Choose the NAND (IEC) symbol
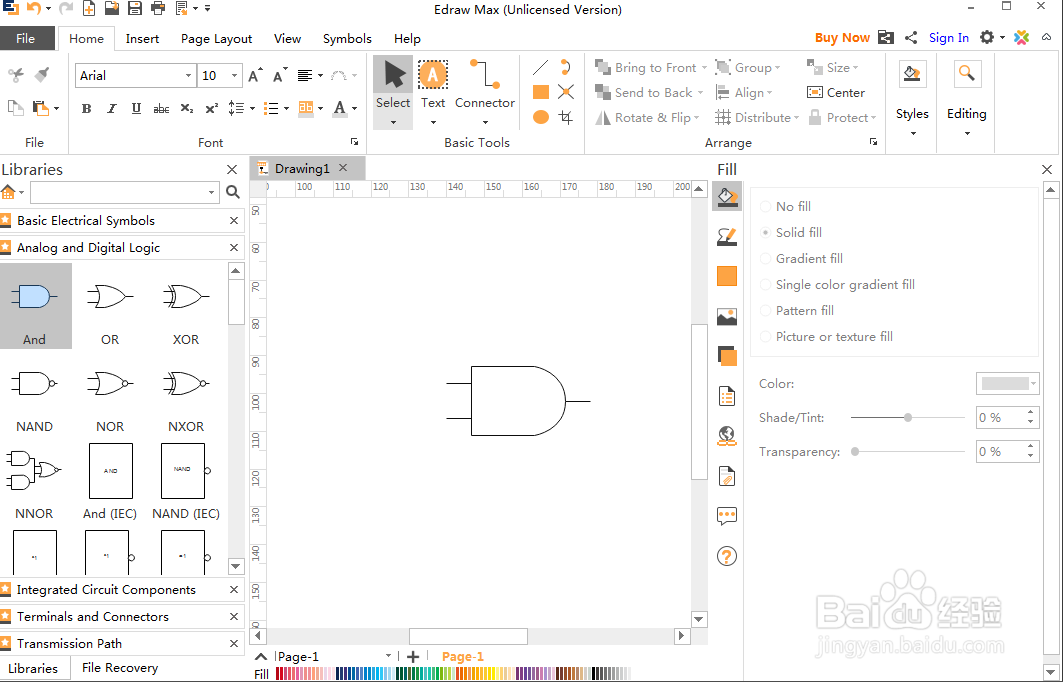This screenshot has height=682, width=1063. (x=186, y=481)
